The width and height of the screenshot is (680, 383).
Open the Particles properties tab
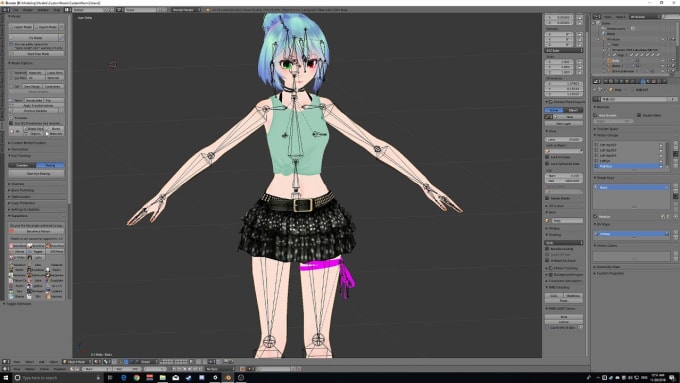[x=659, y=81]
